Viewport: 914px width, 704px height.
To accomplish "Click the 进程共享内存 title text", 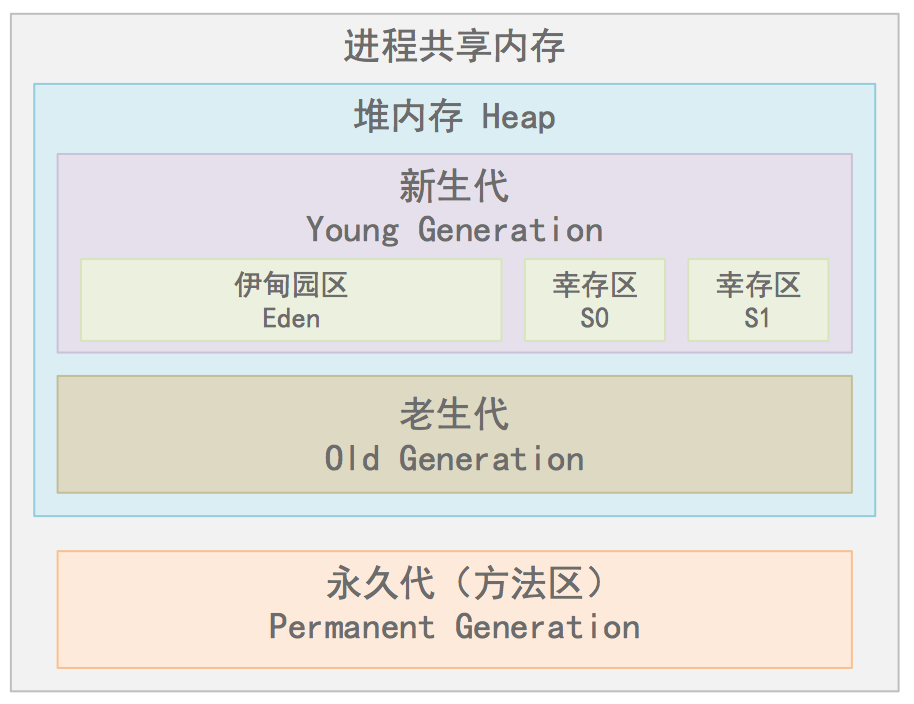I will pos(455,47).
